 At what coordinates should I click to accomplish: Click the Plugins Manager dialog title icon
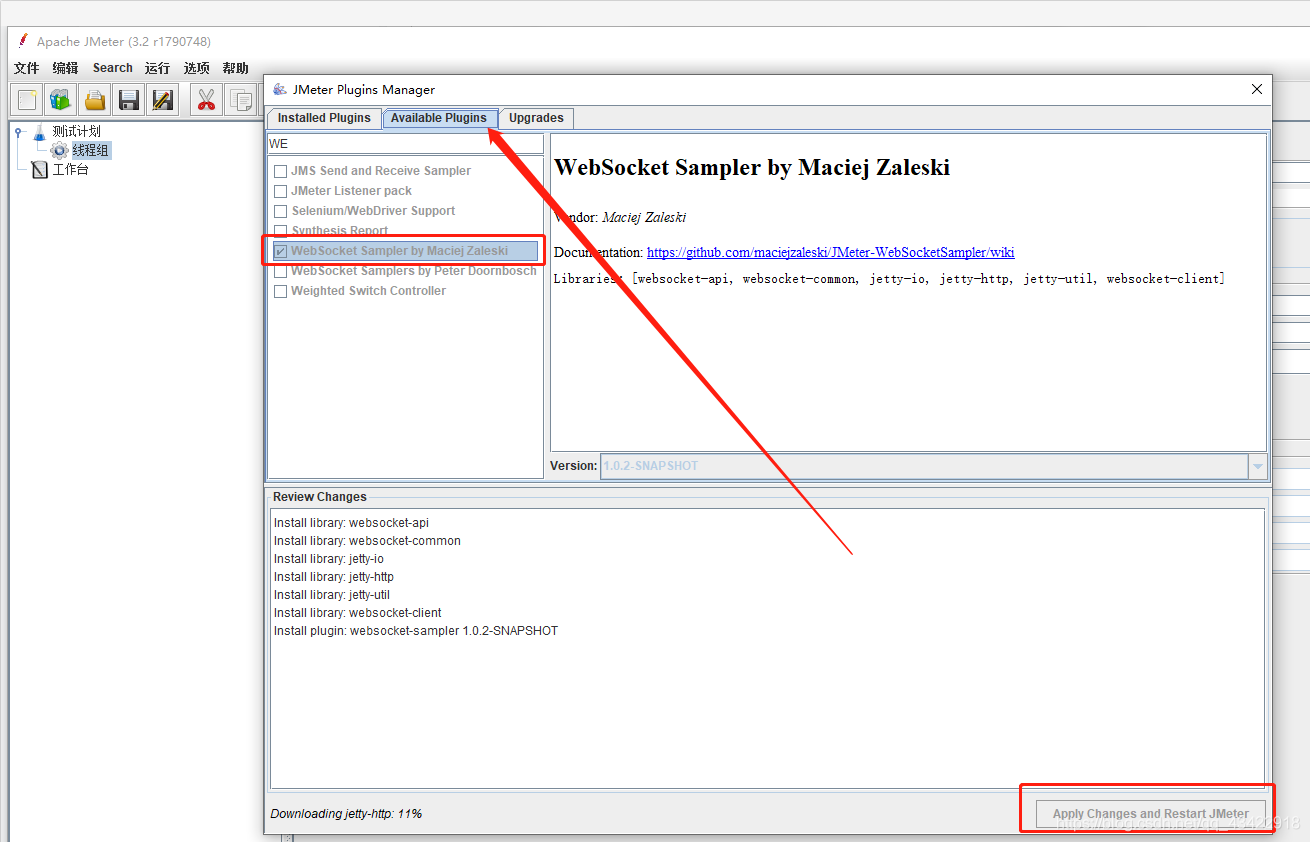click(x=280, y=89)
